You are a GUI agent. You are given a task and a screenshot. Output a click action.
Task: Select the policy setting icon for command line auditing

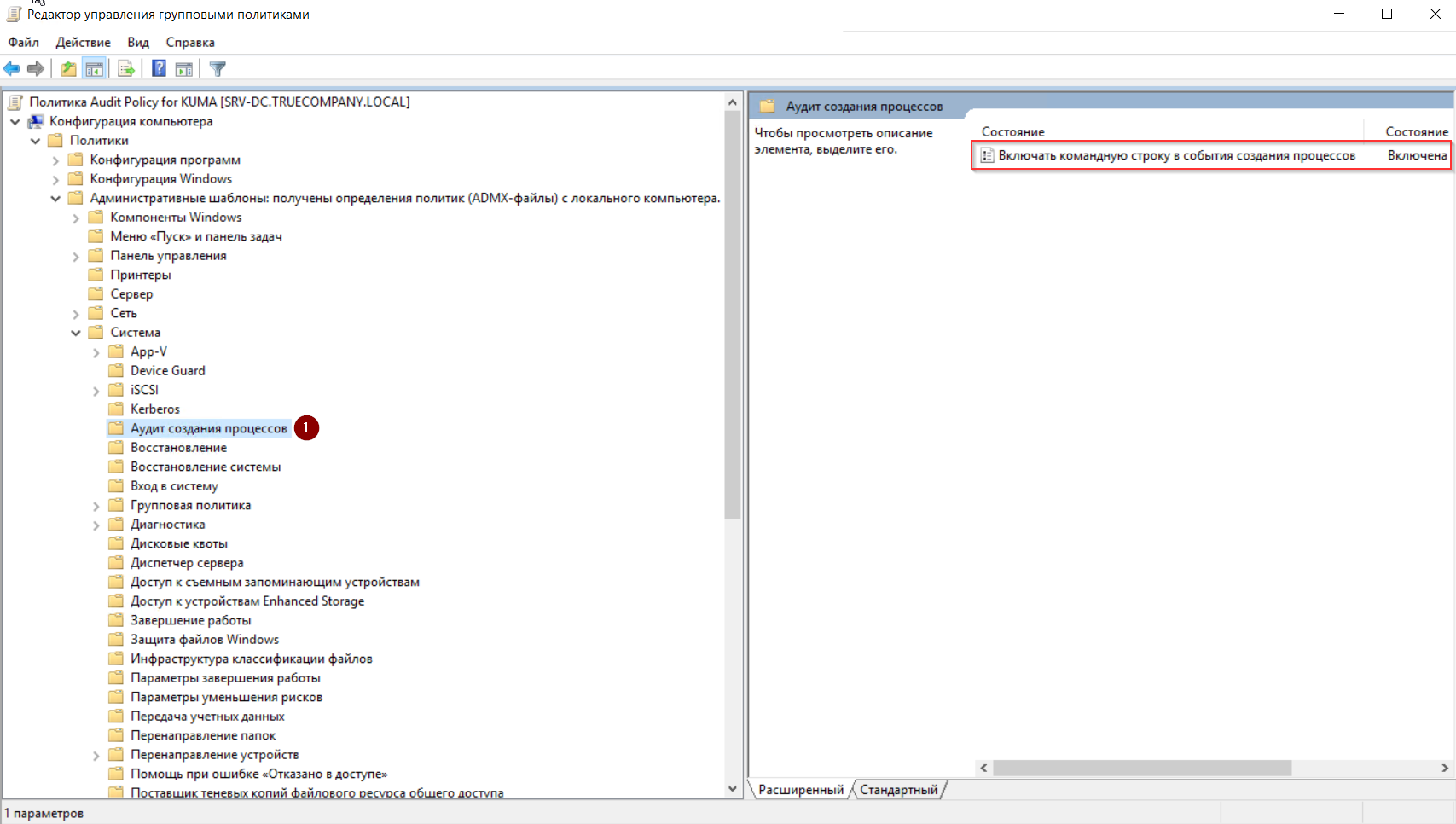point(987,155)
